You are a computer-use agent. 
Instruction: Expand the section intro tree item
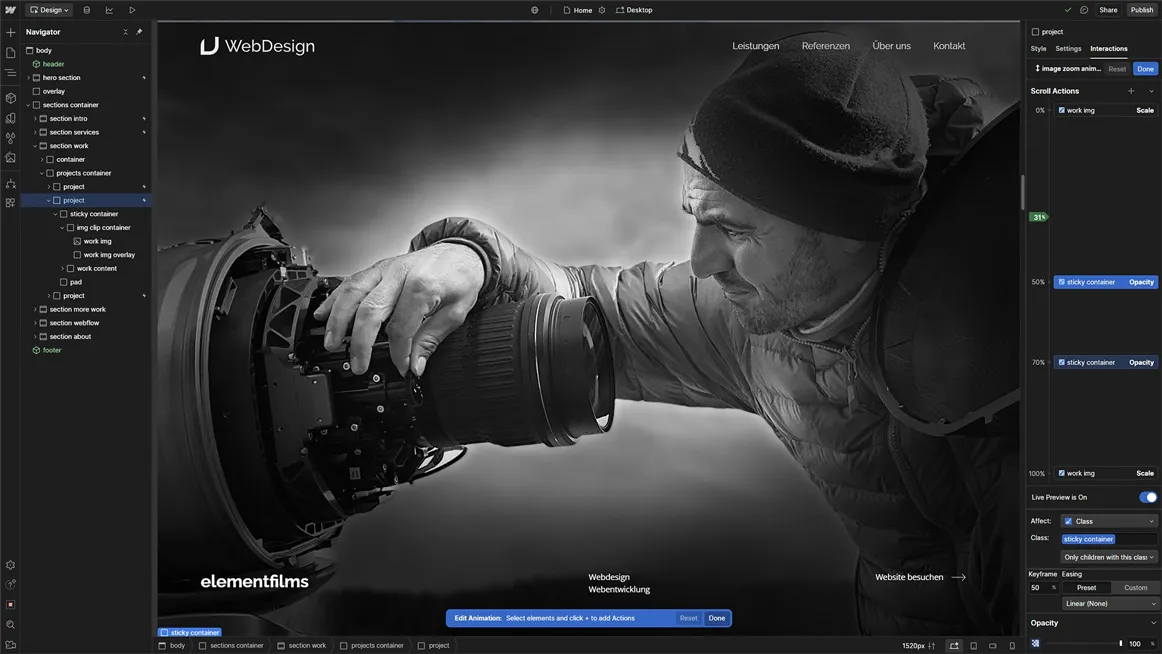35,119
